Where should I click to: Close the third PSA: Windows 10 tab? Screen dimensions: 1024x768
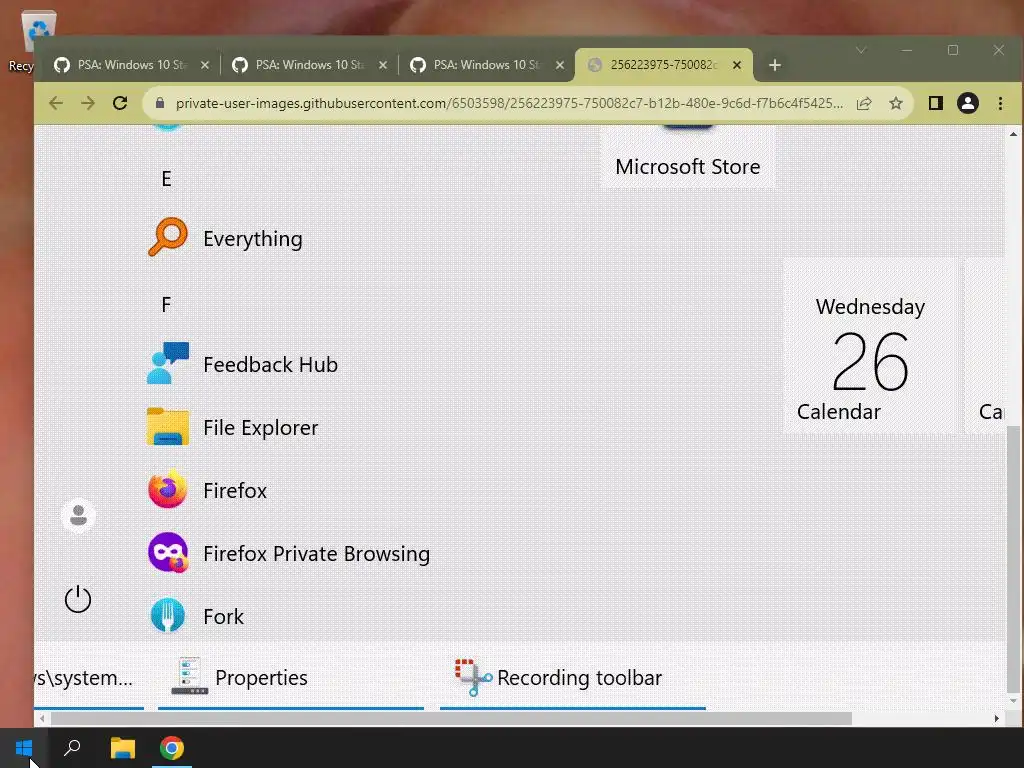[560, 65]
